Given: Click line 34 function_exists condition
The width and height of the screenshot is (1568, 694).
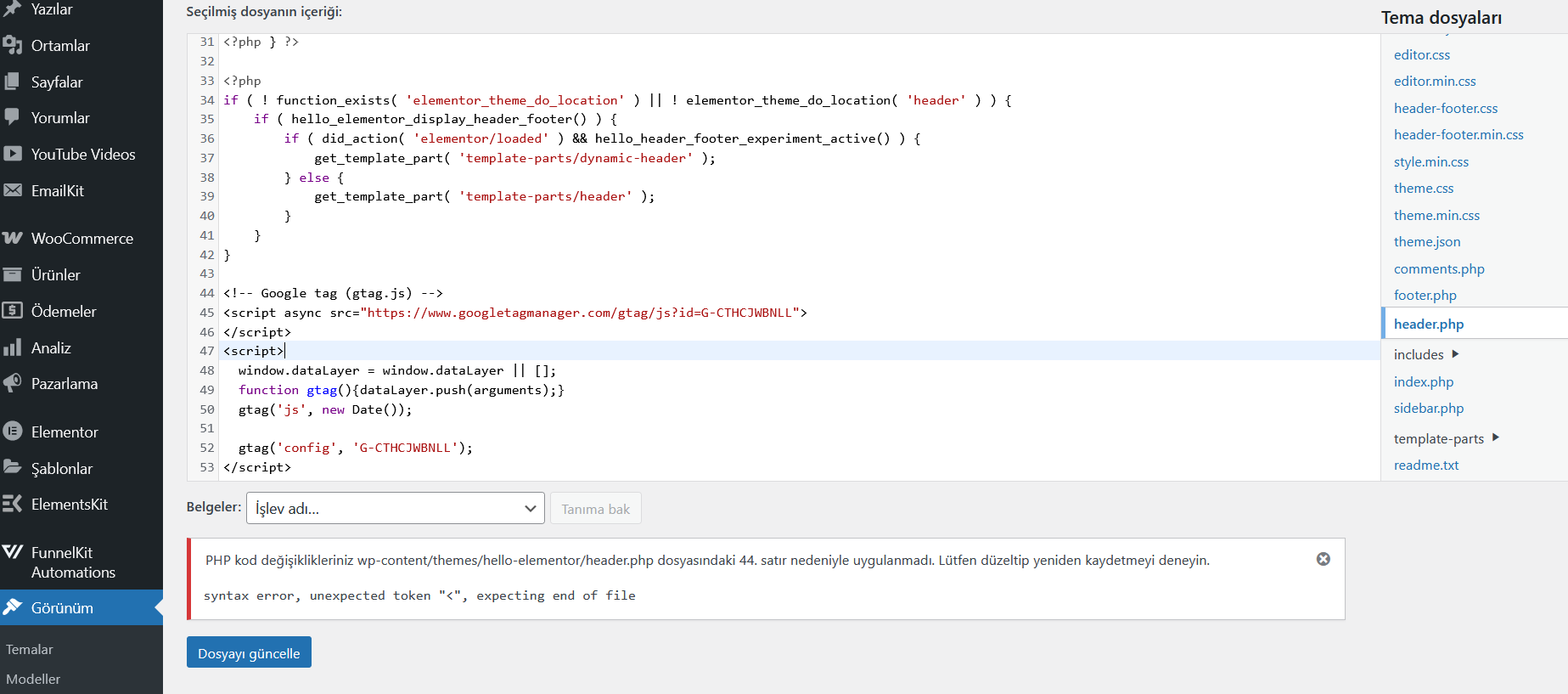Looking at the screenshot, I should (617, 100).
